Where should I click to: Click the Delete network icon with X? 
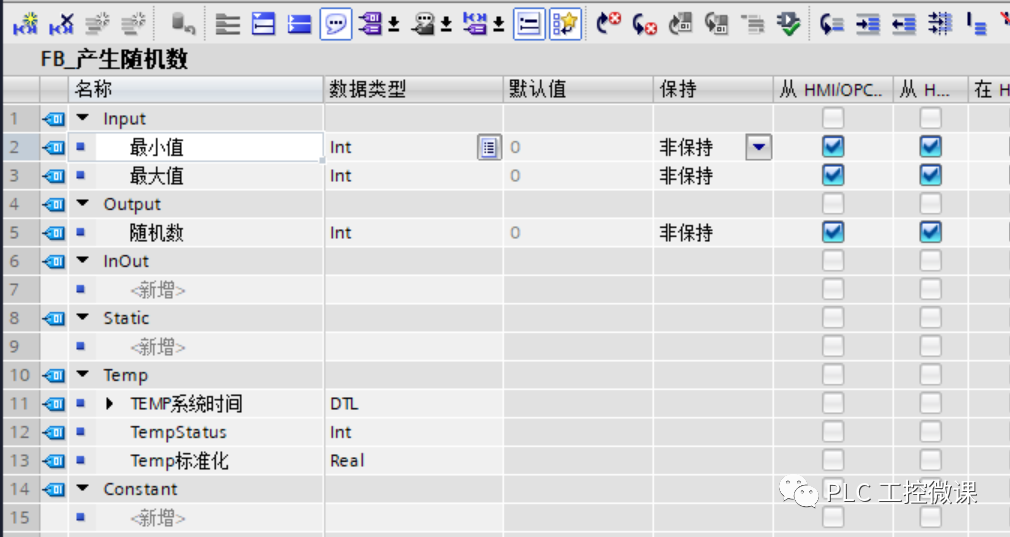[61, 24]
